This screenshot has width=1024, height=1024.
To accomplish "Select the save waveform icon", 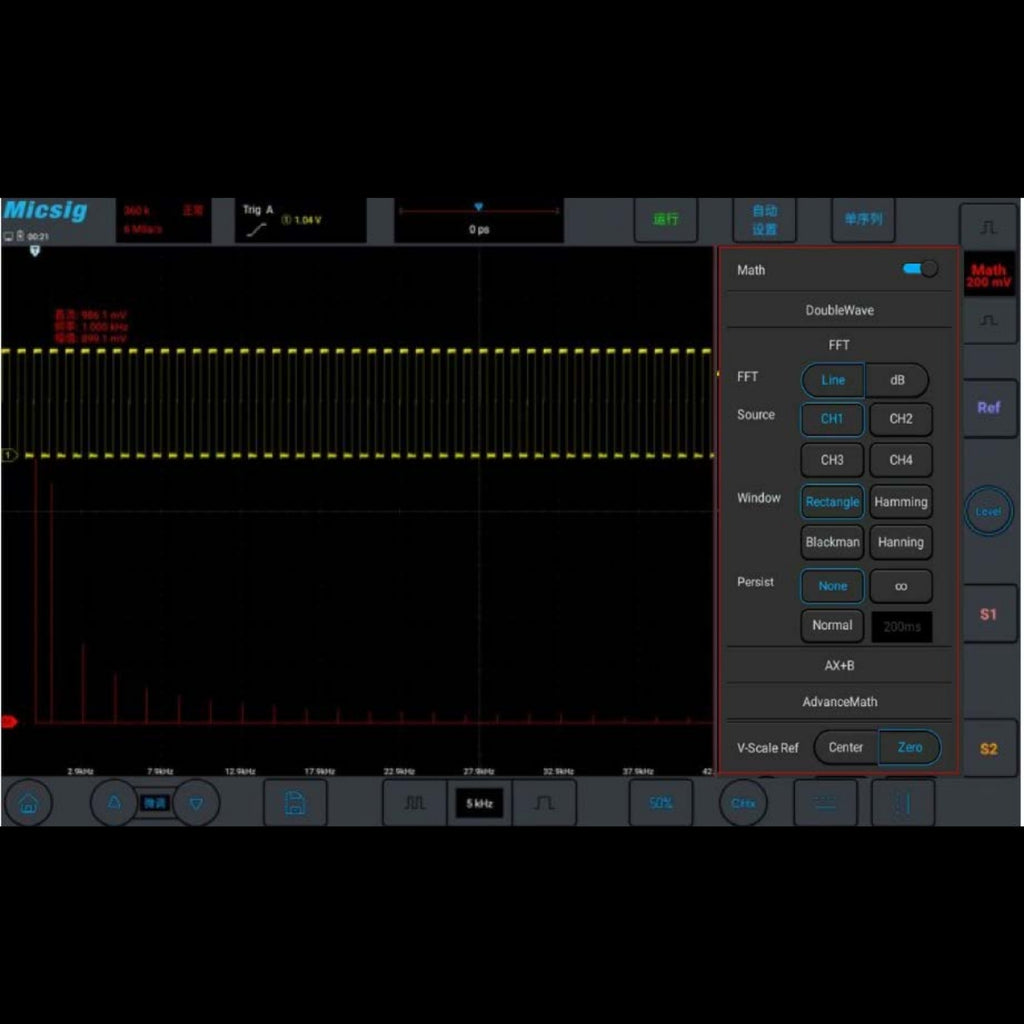I will point(295,802).
